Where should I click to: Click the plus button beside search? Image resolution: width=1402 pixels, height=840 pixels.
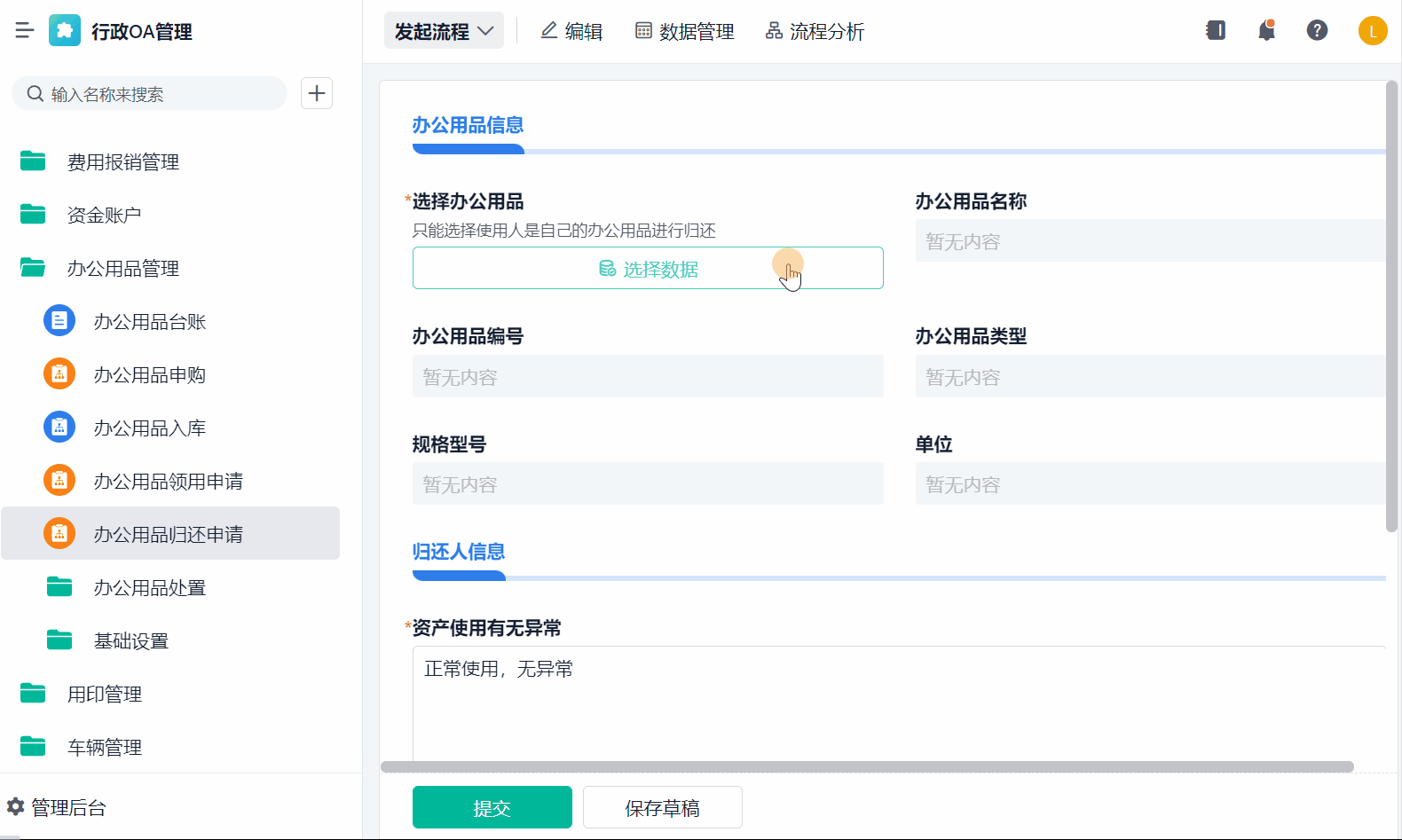click(317, 93)
